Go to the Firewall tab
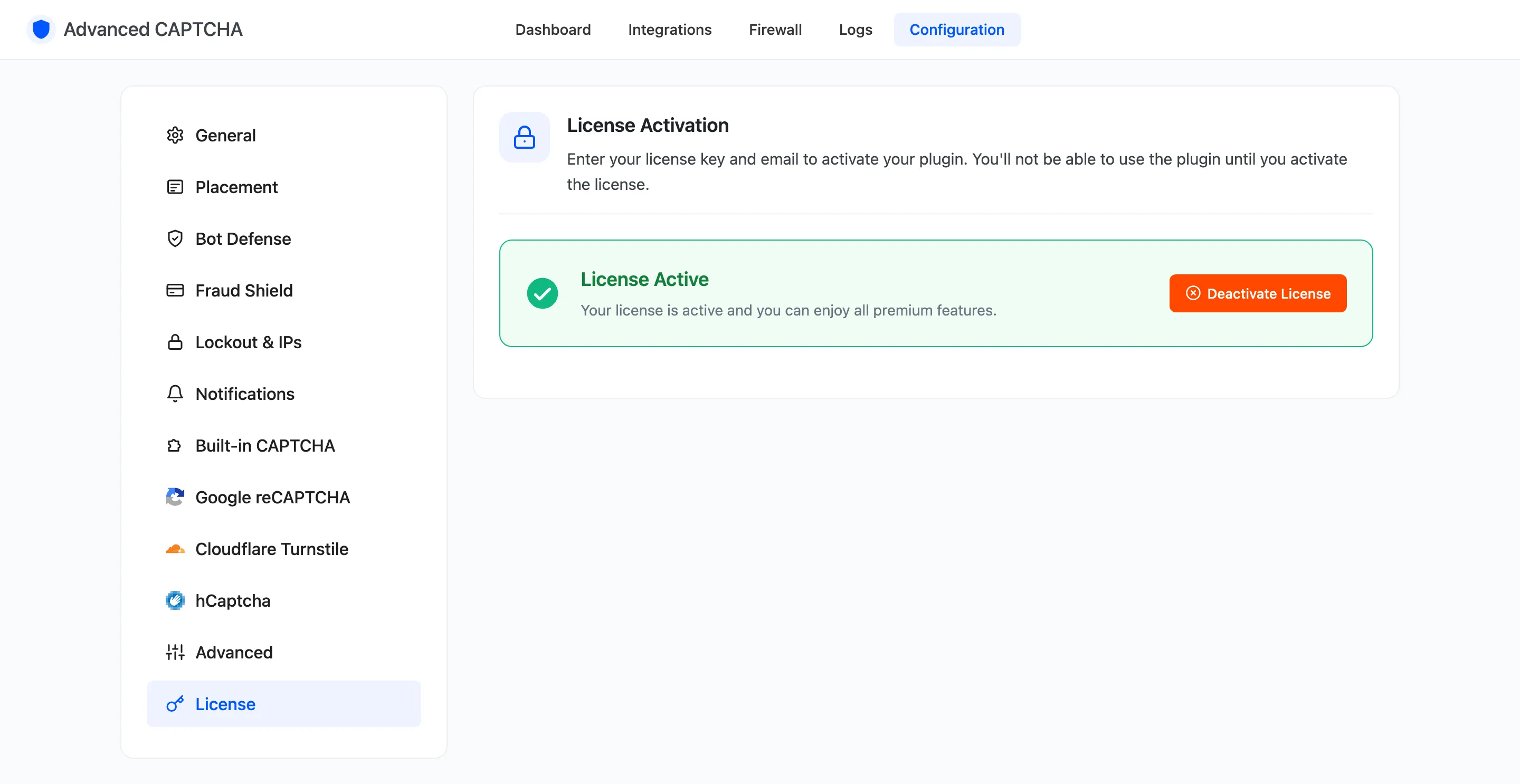Viewport: 1520px width, 784px height. (775, 30)
